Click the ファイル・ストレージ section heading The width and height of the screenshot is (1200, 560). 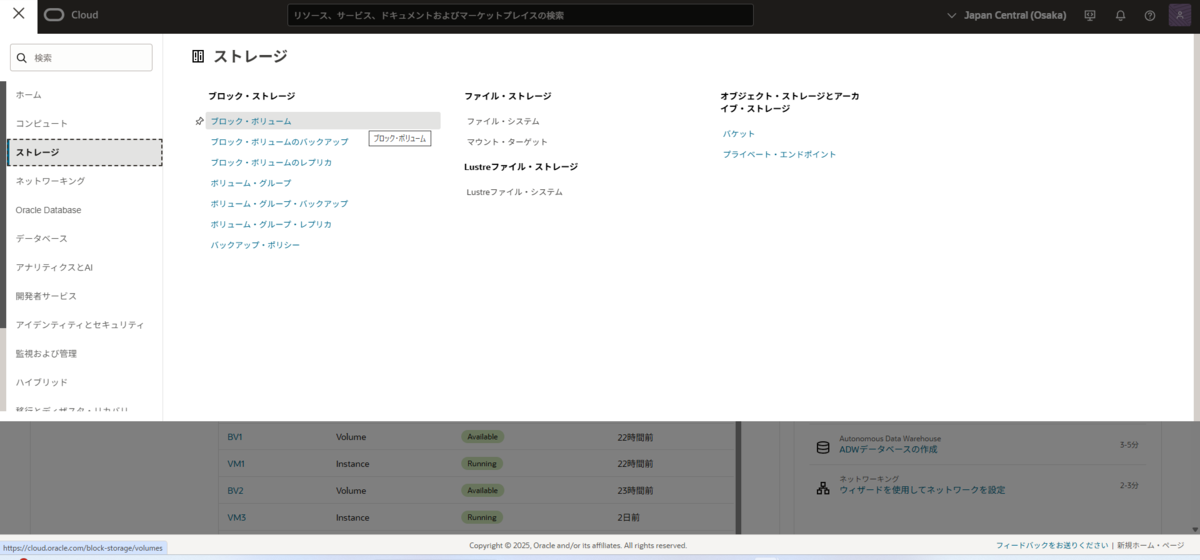[x=508, y=96]
